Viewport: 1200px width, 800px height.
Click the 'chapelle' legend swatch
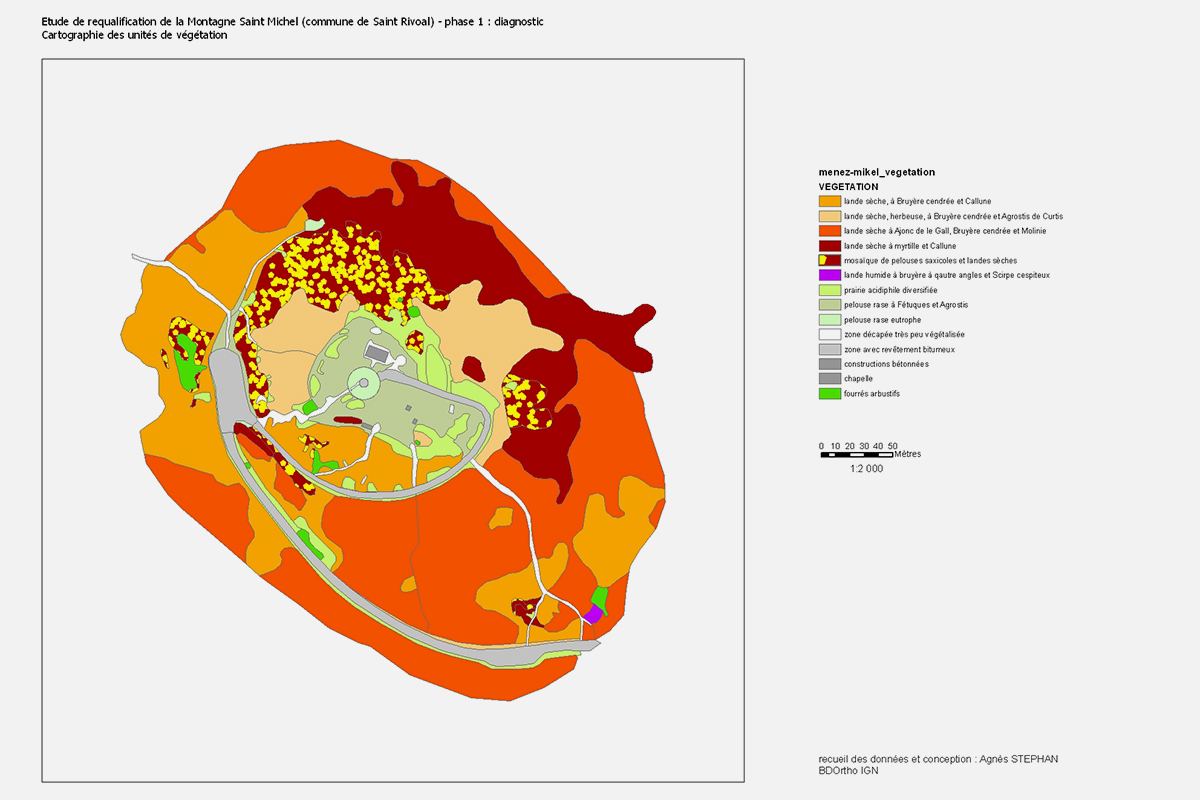(x=829, y=379)
